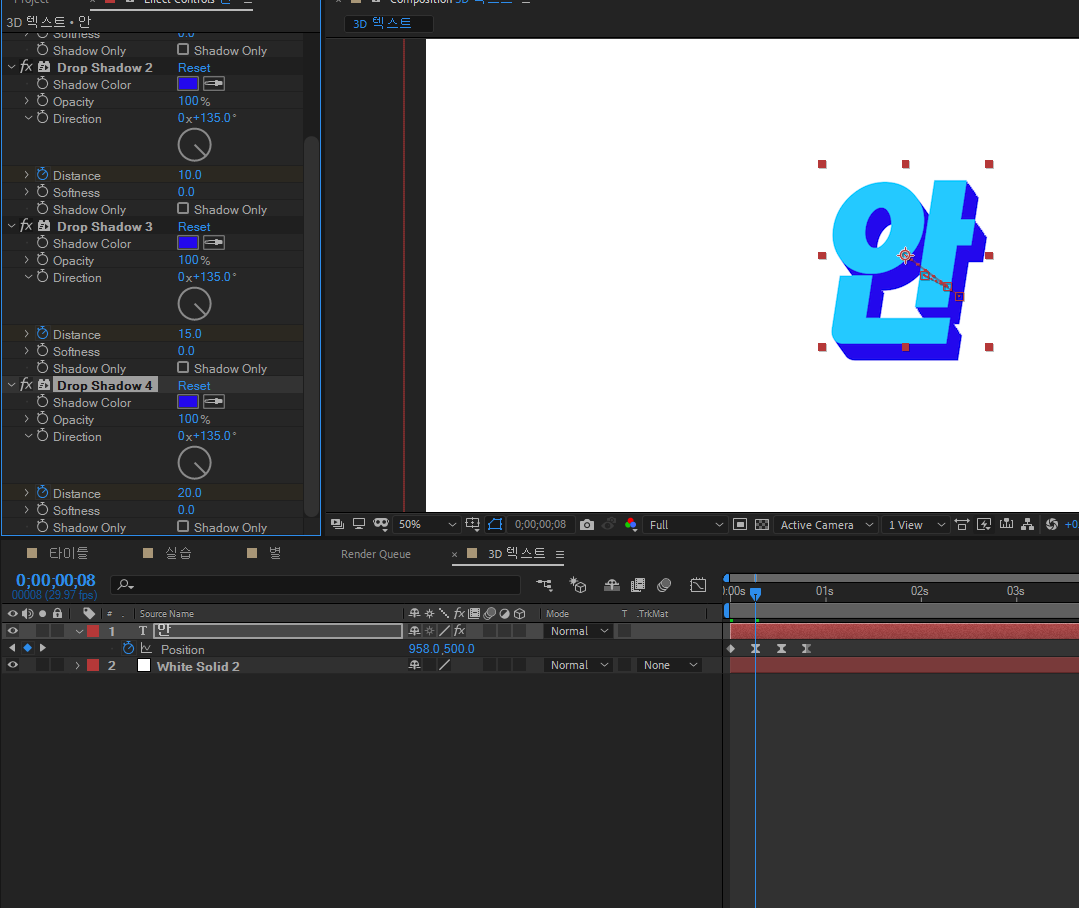The height and width of the screenshot is (908, 1079).
Task: Collapse the Drop Shadow 2 effect
Action: [12, 67]
